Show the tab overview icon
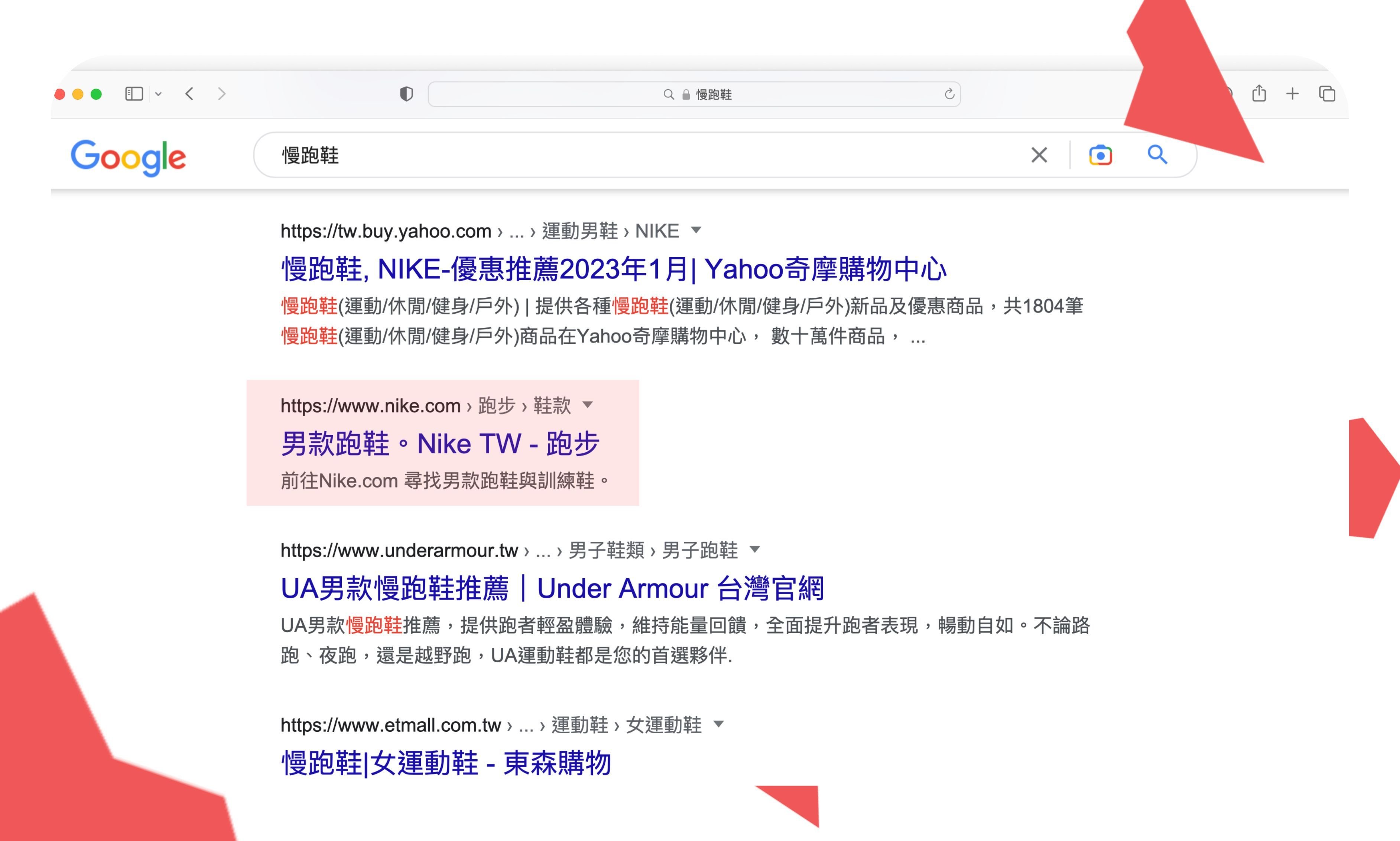Viewport: 1400px width, 841px height. point(1327,94)
